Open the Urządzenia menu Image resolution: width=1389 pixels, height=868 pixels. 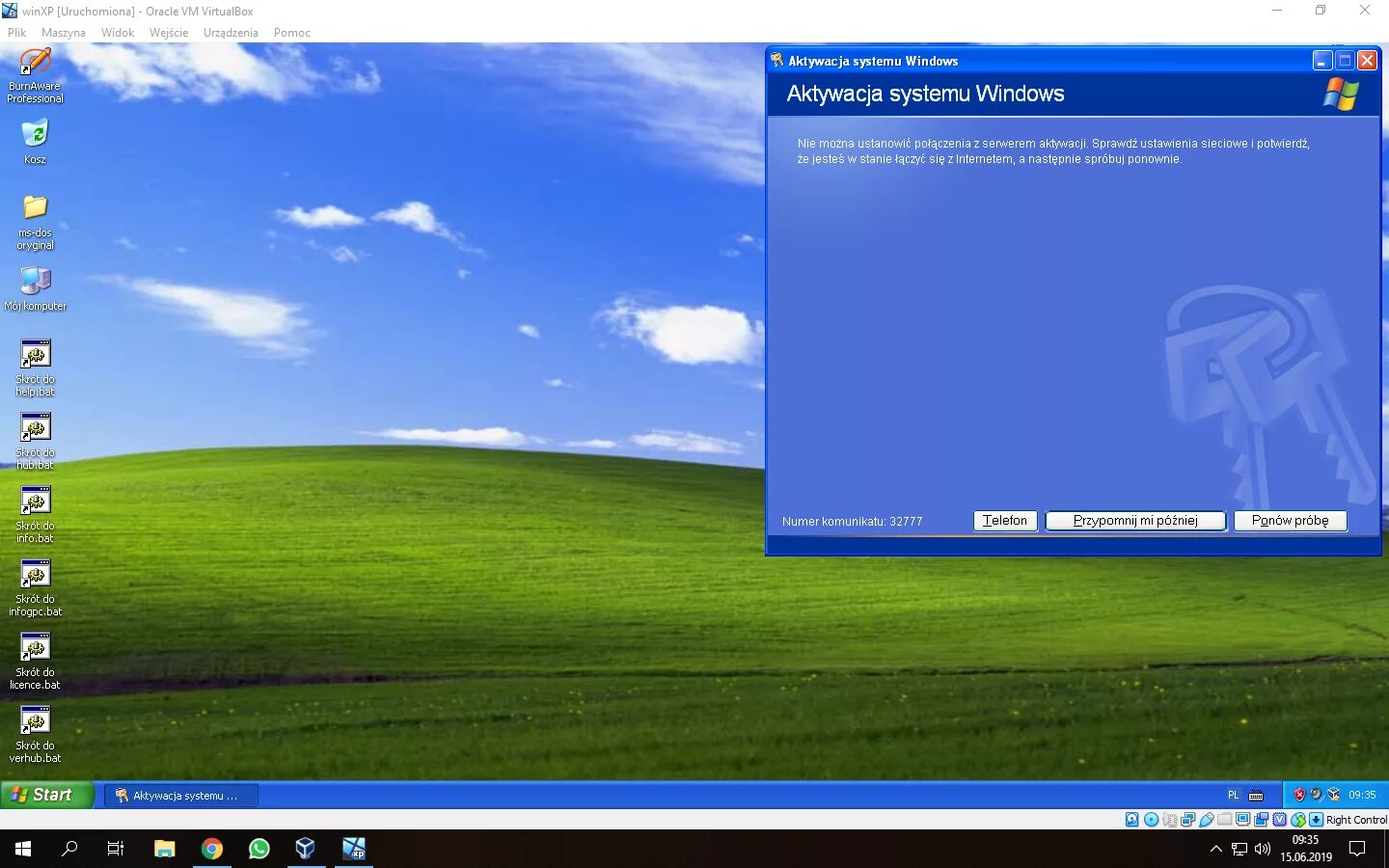(231, 33)
